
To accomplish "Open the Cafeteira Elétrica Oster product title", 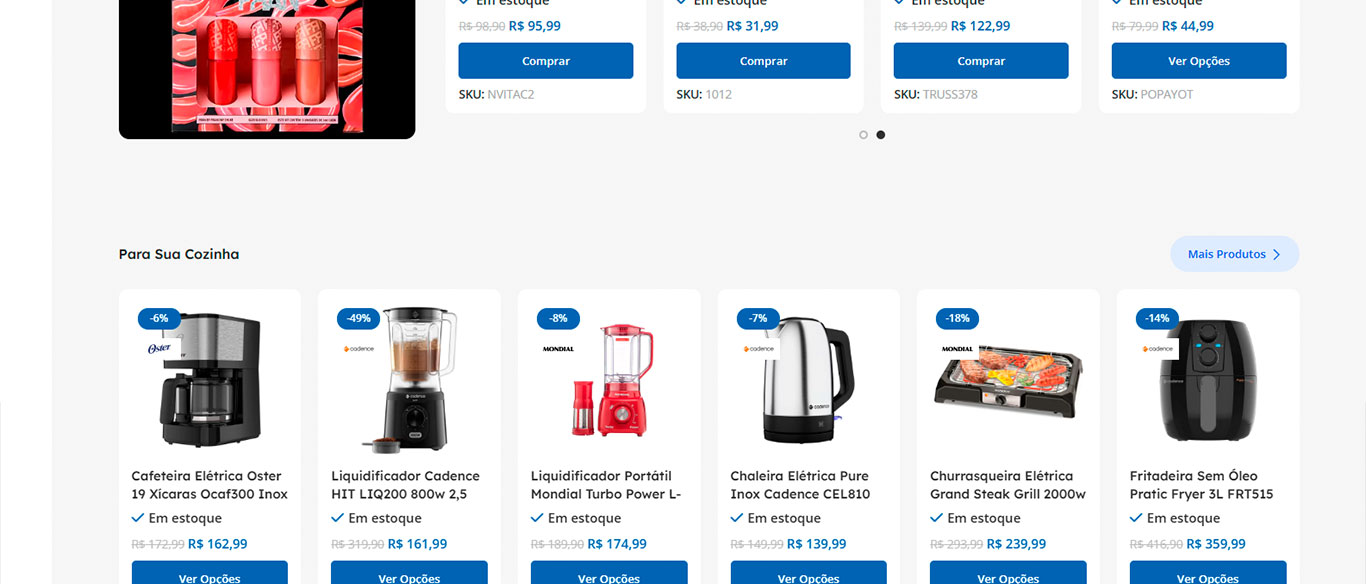I will [209, 485].
